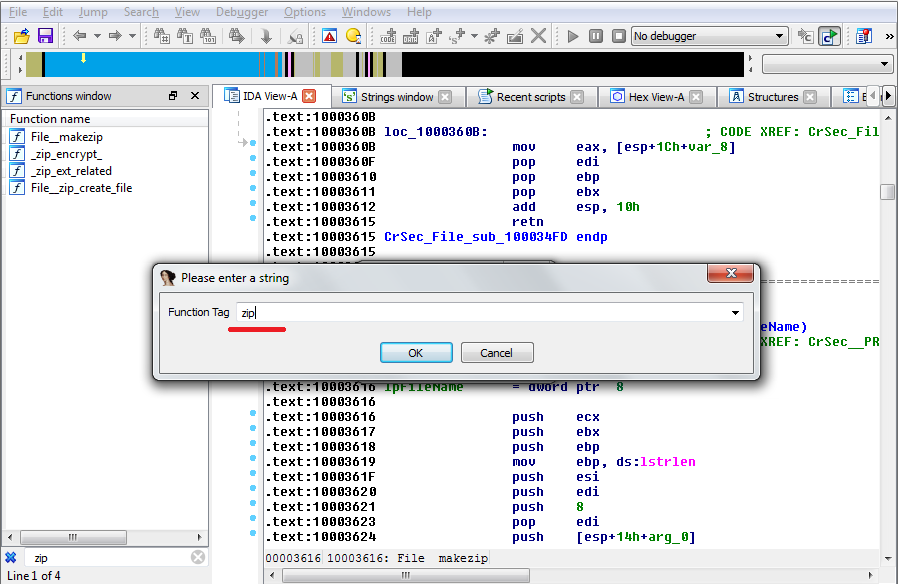Viewport: 898px width, 584px height.
Task: Select the File__makezip function
Action: 66,137
